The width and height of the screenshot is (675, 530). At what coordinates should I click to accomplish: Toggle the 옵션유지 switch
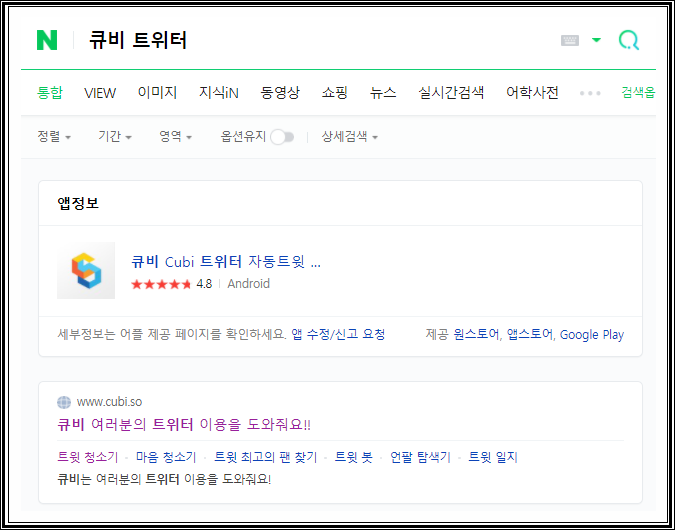[282, 137]
